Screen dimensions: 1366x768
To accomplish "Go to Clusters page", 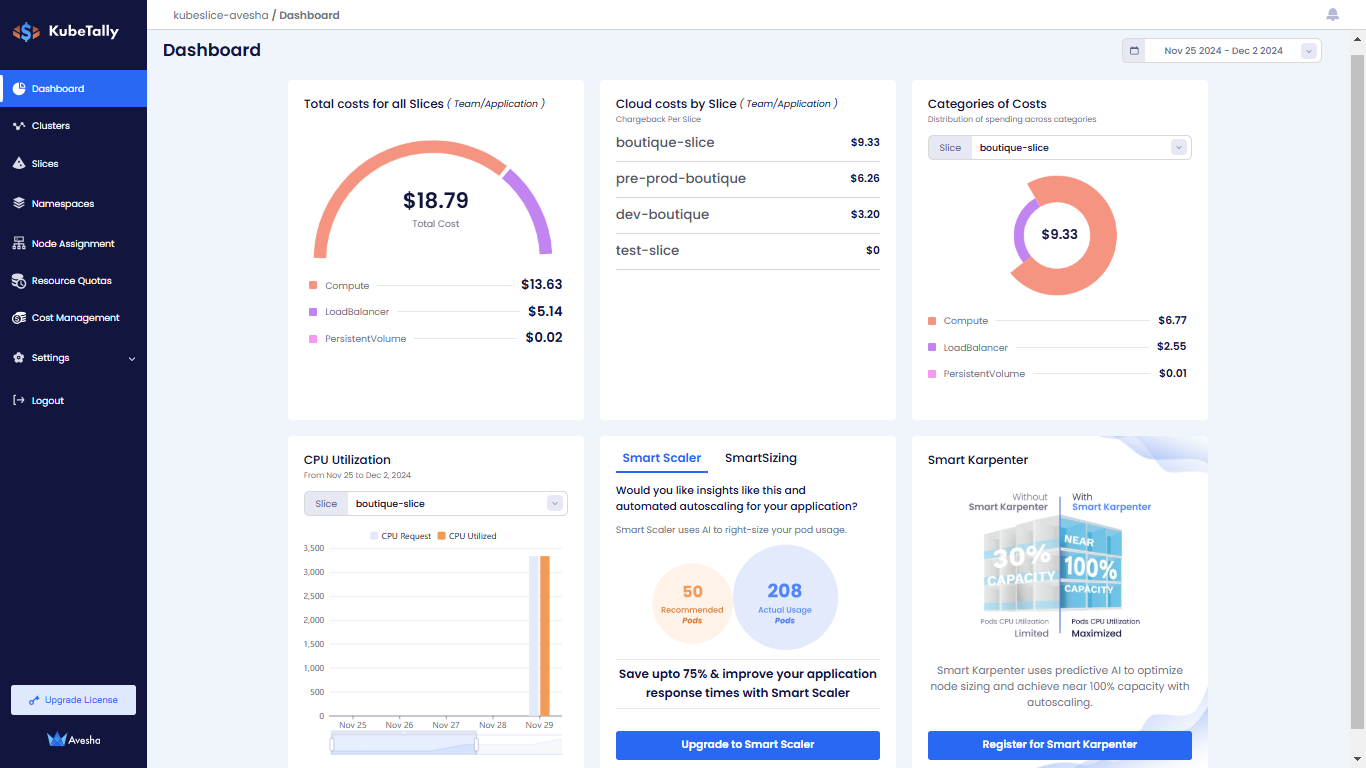I will click(73, 126).
